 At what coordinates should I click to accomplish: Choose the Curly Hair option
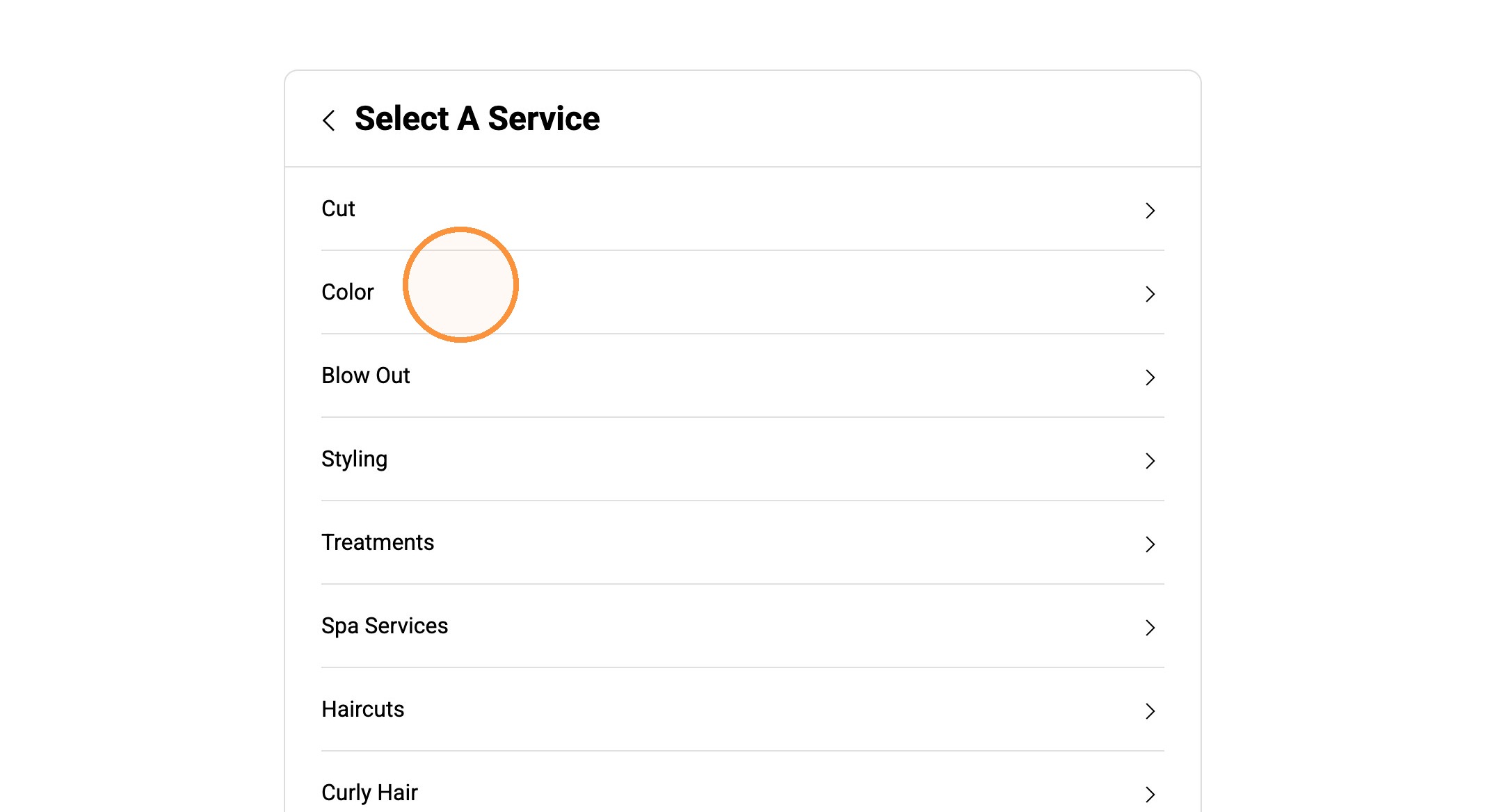tap(369, 793)
